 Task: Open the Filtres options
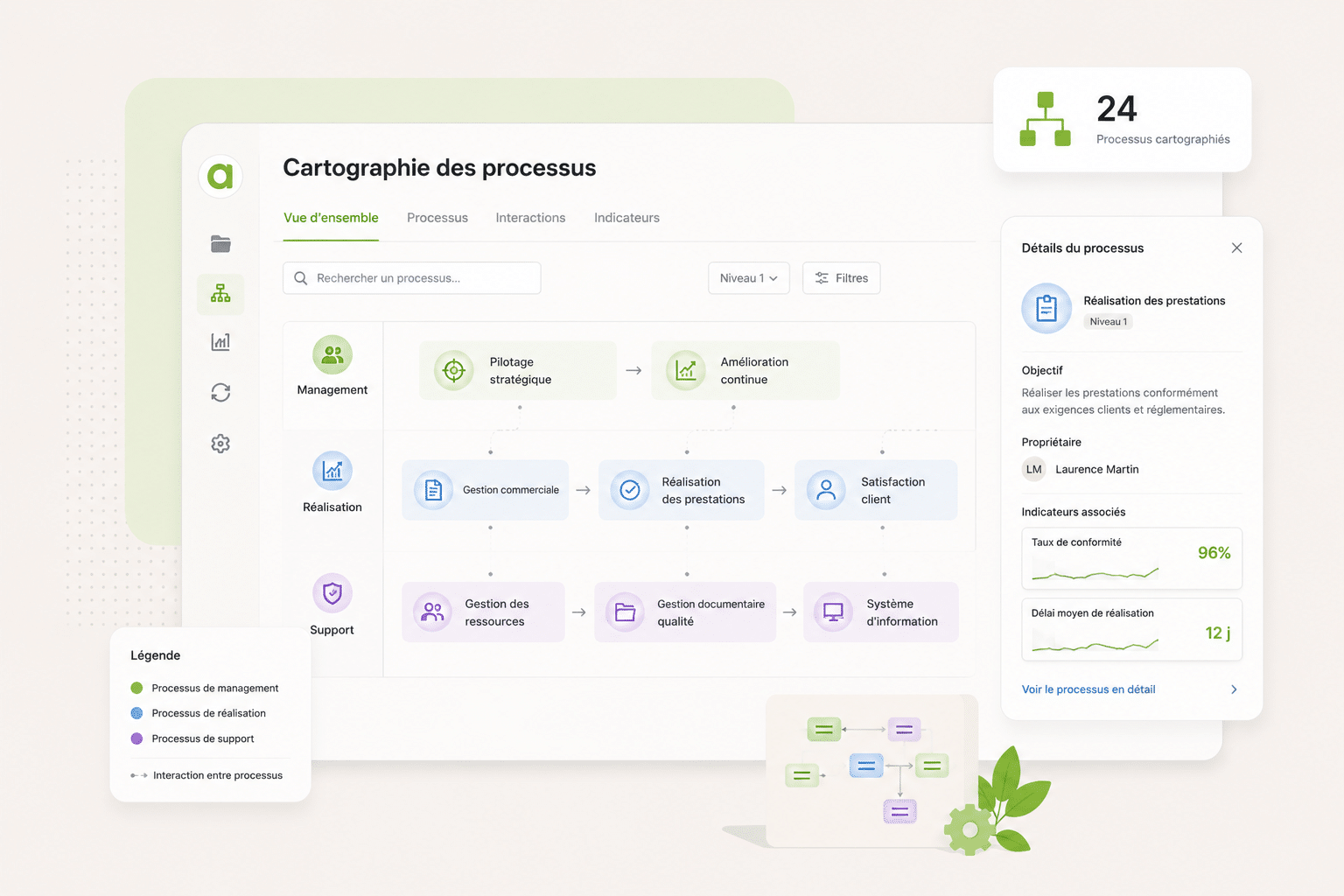[842, 278]
